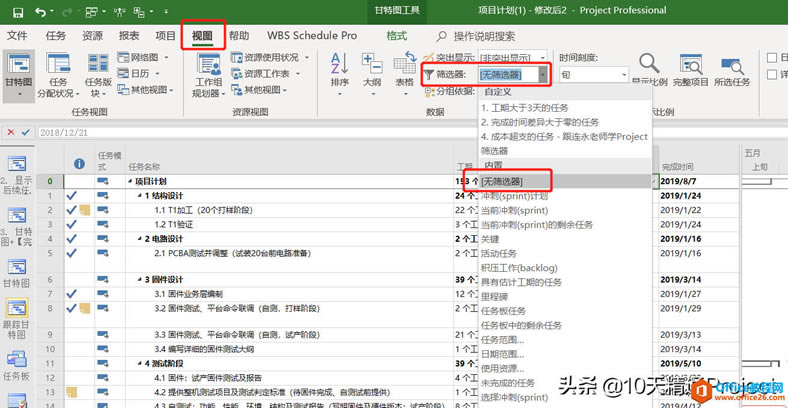Switch to the Project (项目) ribbon tab
The height and width of the screenshot is (408, 788).
[x=166, y=36]
